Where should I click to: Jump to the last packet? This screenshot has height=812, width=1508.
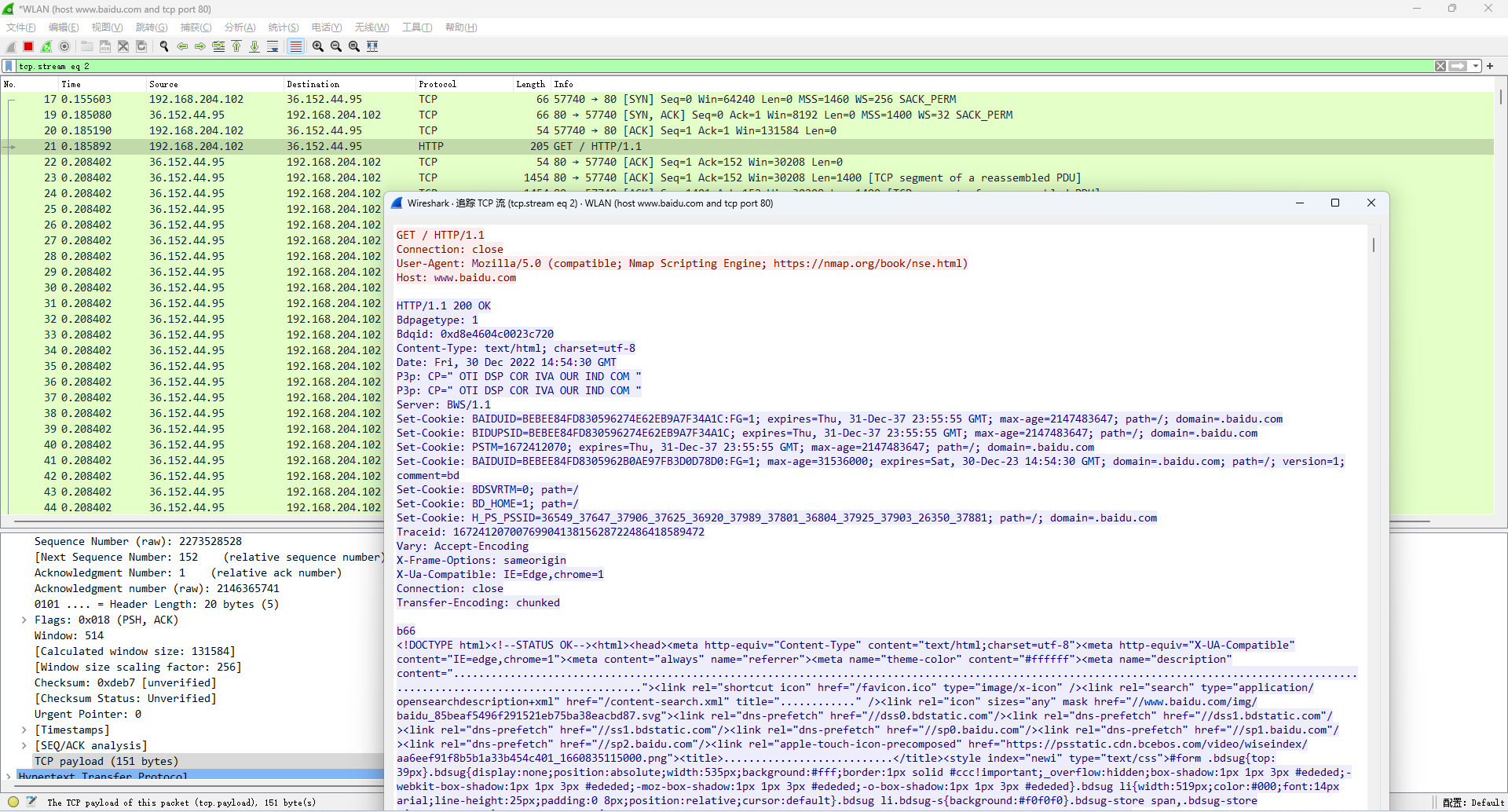[254, 46]
